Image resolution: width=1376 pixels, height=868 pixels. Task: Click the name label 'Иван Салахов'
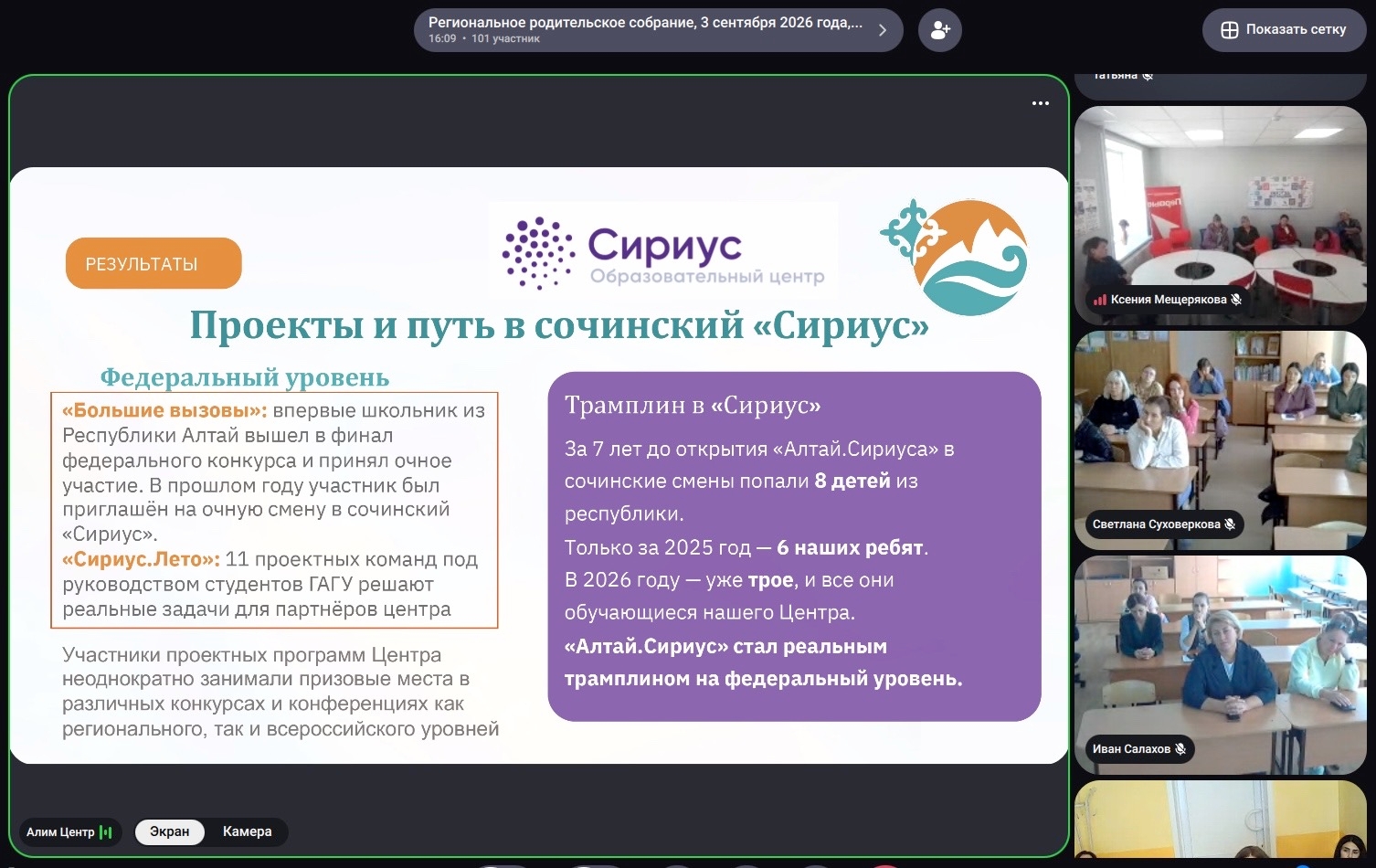tap(1131, 749)
